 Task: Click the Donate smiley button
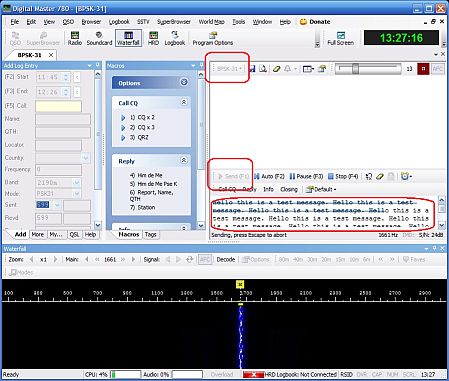[315, 22]
